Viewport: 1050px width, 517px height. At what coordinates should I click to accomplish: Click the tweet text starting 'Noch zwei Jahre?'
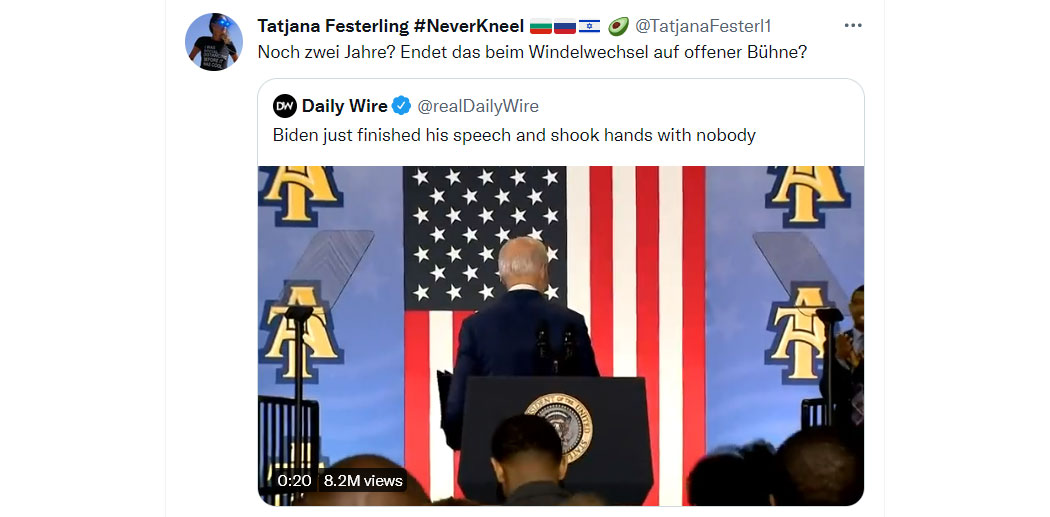pyautogui.click(x=532, y=52)
